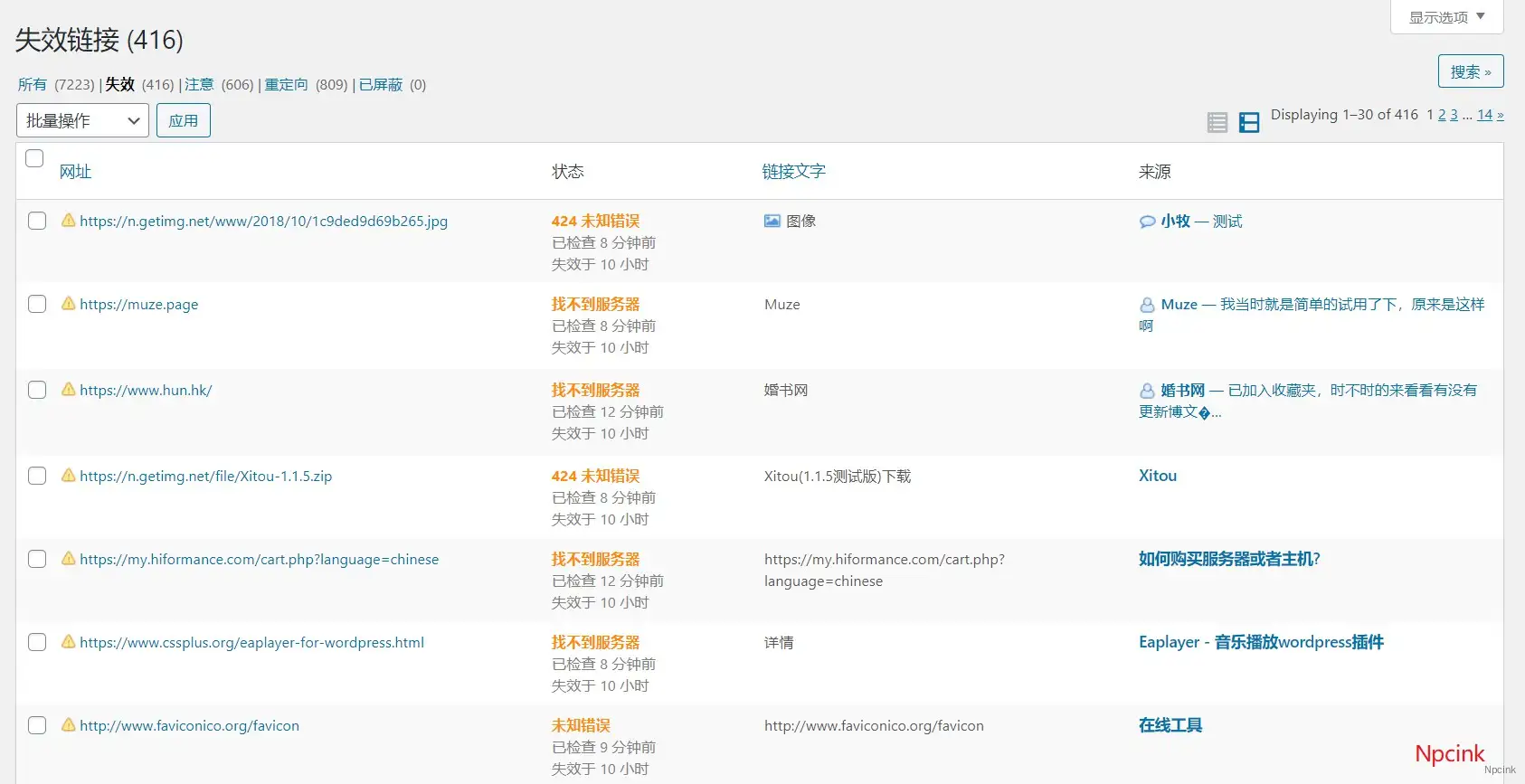The image size is (1525, 784).
Task: Sort by the 链接文字 column header
Action: pos(793,171)
